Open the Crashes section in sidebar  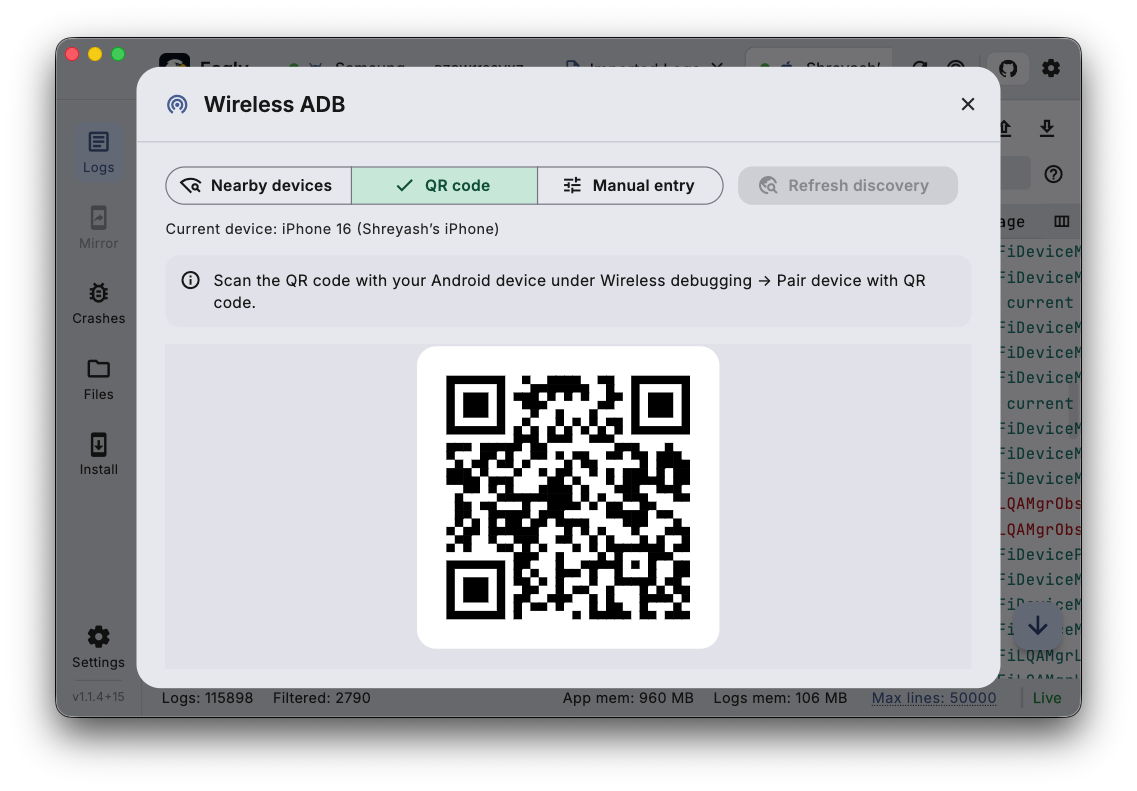click(x=98, y=303)
